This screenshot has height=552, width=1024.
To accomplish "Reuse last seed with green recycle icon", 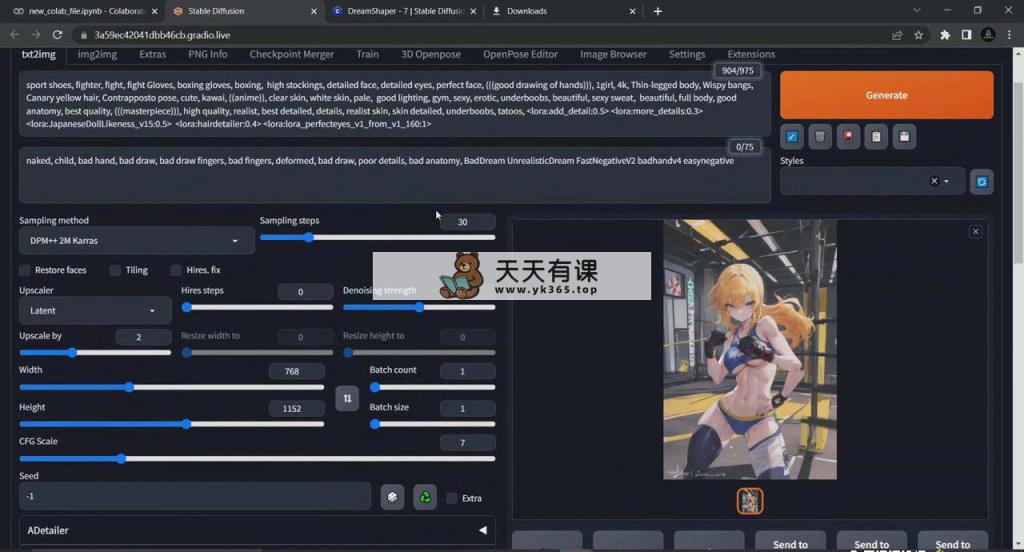I will pos(425,497).
